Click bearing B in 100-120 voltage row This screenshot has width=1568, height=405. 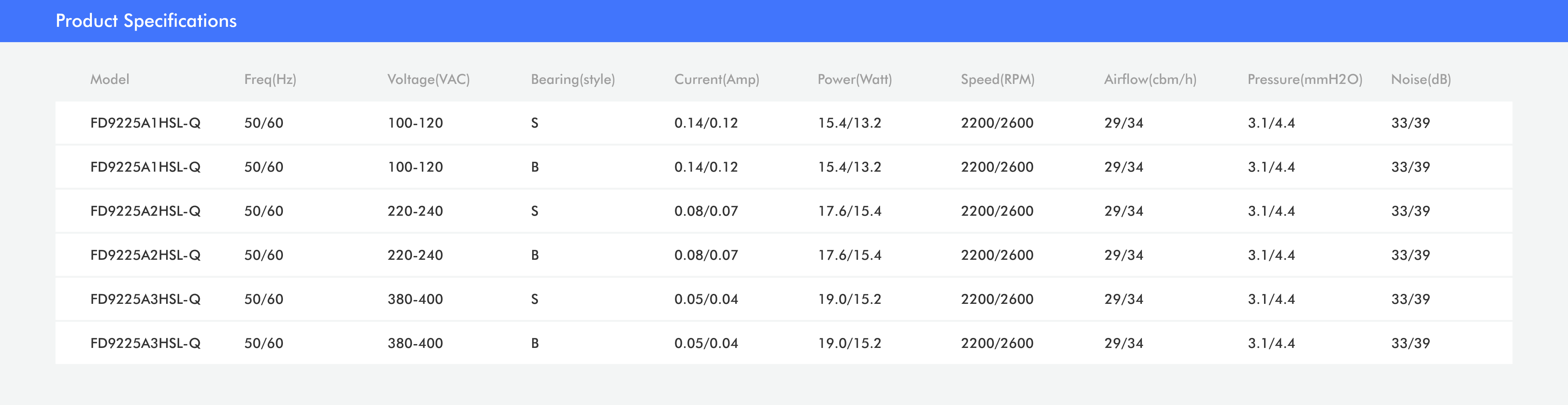[x=534, y=167]
